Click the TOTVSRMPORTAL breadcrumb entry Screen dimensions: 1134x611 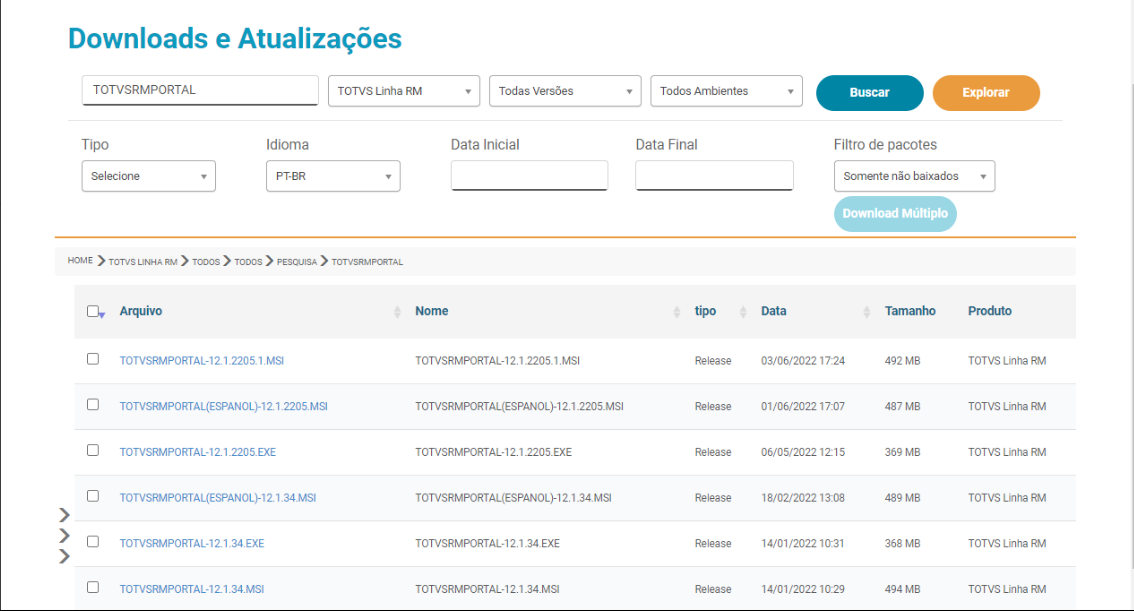[x=367, y=262]
